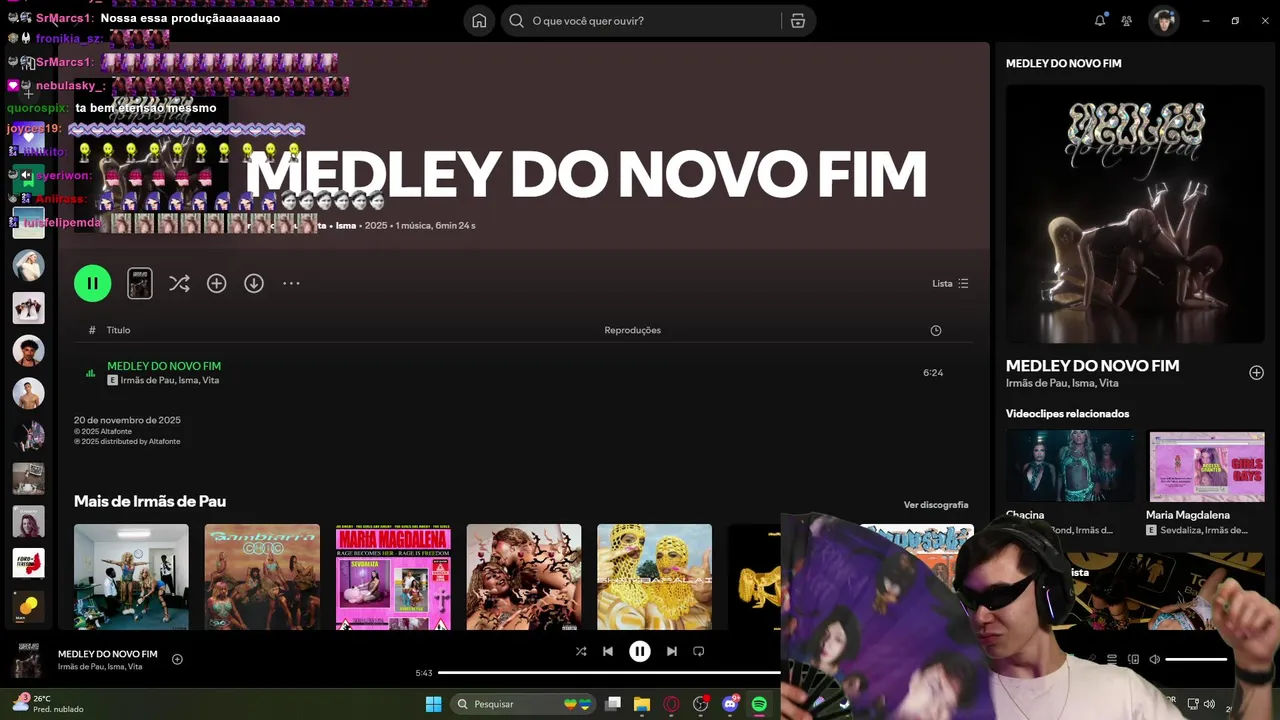Add now-playing track via plus in bottom bar
The height and width of the screenshot is (720, 1280).
(x=177, y=659)
